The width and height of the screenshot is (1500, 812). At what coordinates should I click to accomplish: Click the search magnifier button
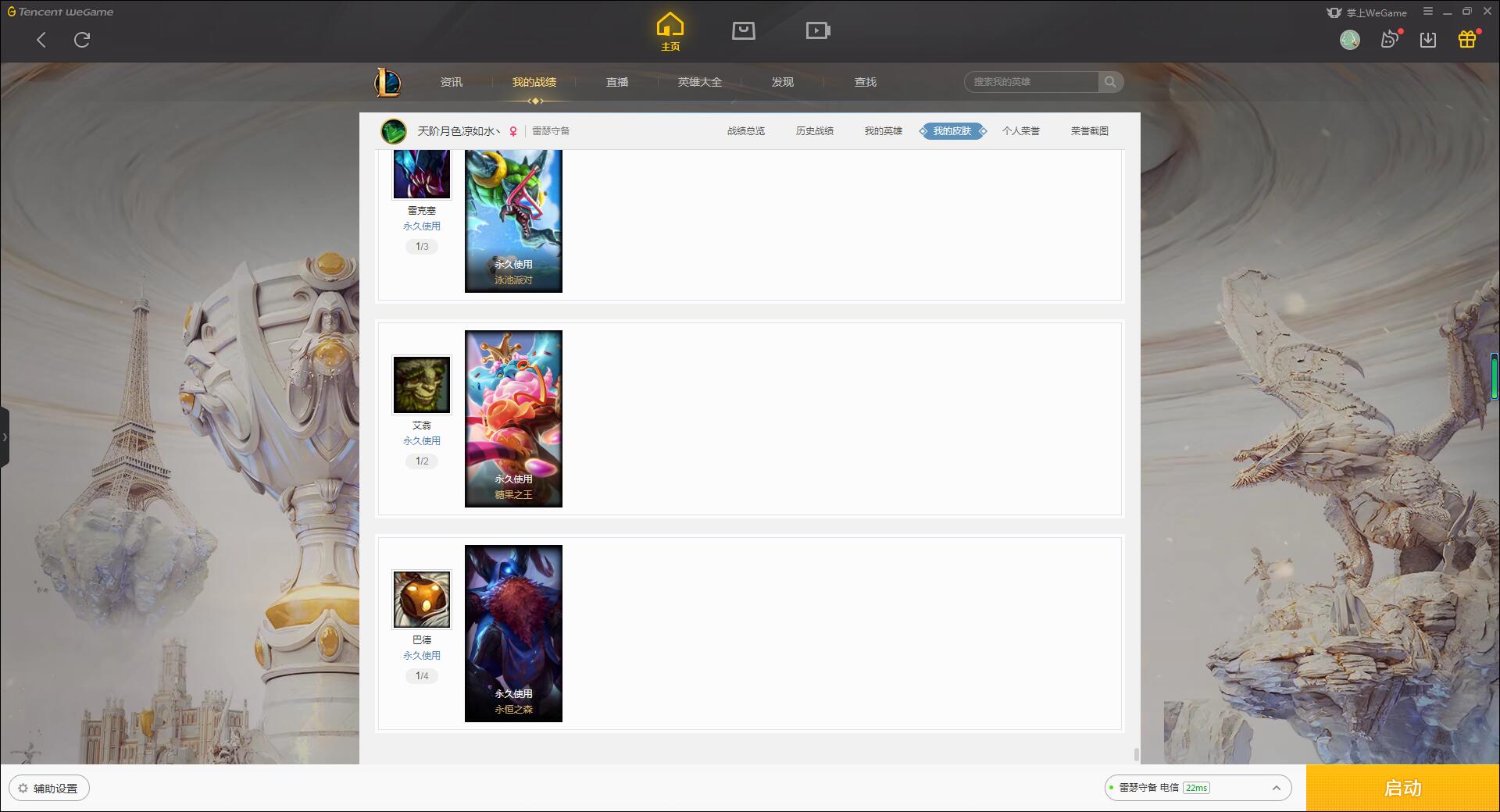1110,82
